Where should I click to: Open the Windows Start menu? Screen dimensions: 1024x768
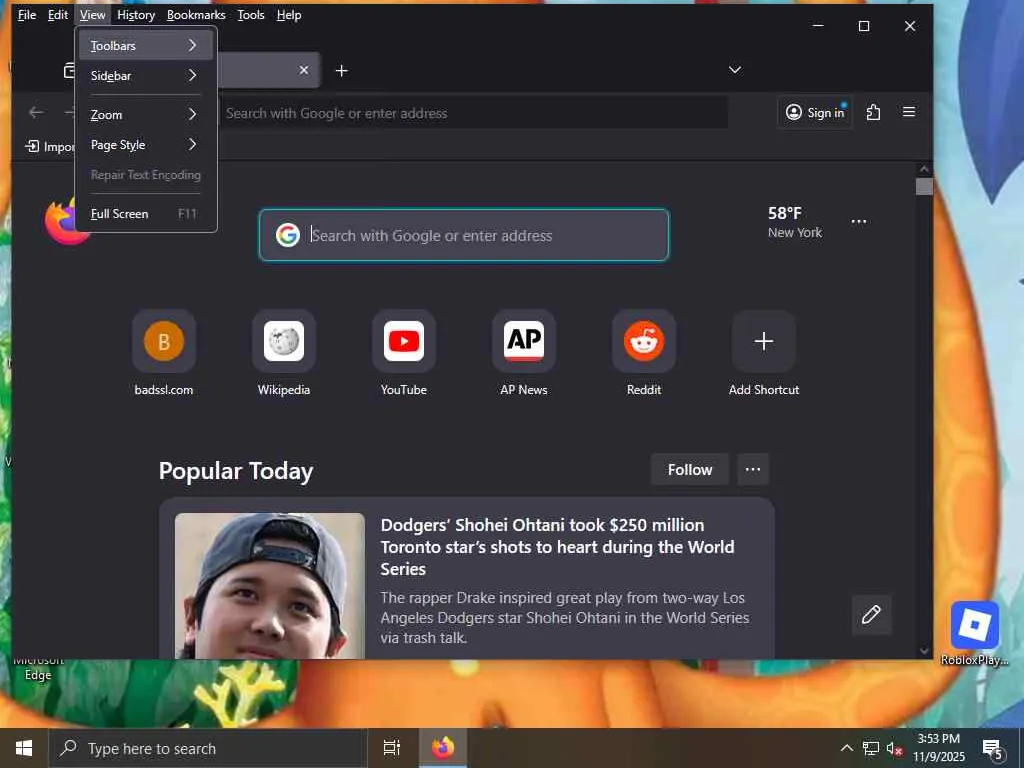24,748
